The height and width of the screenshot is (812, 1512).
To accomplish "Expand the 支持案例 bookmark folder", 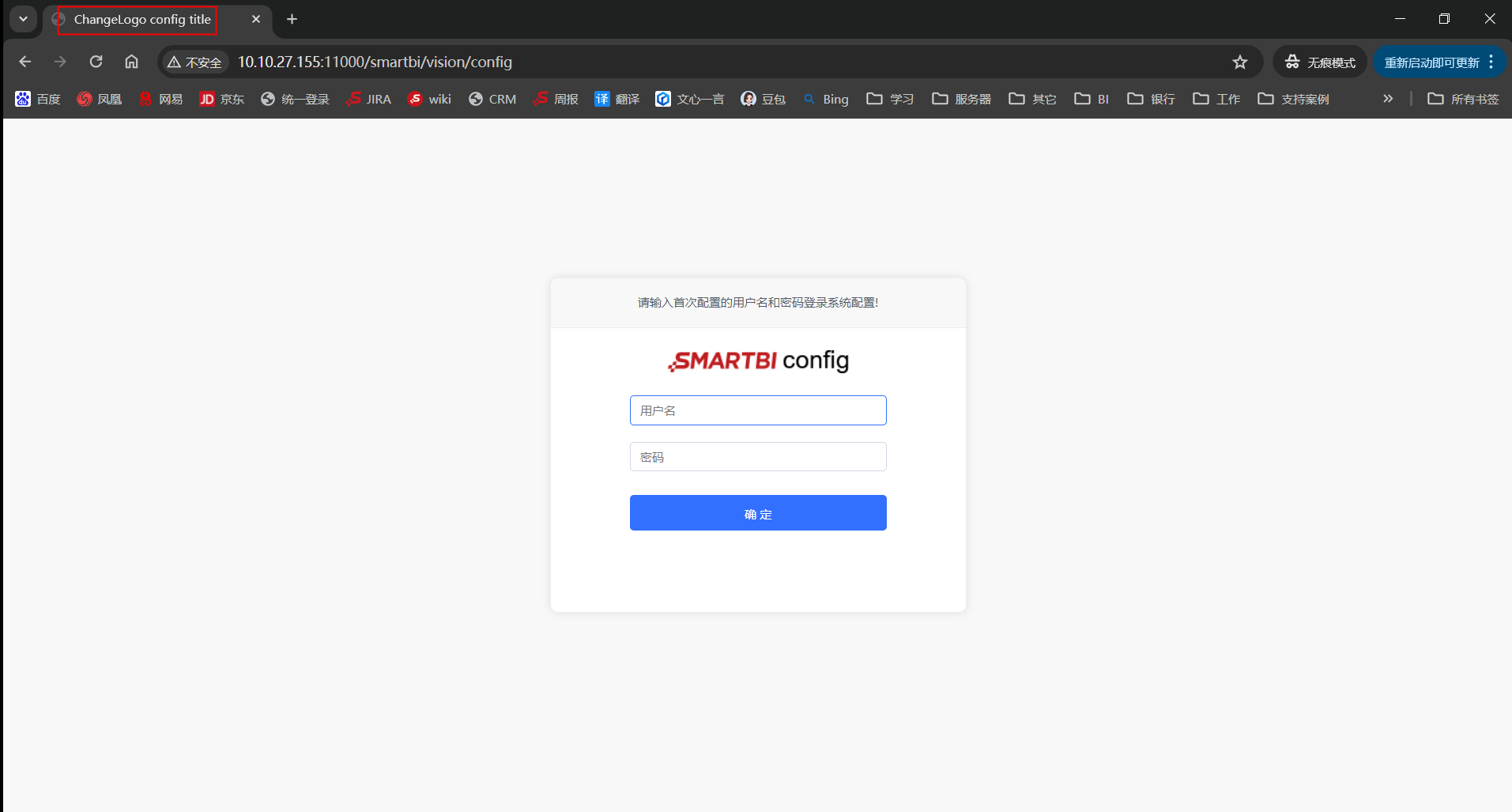I will (1293, 99).
